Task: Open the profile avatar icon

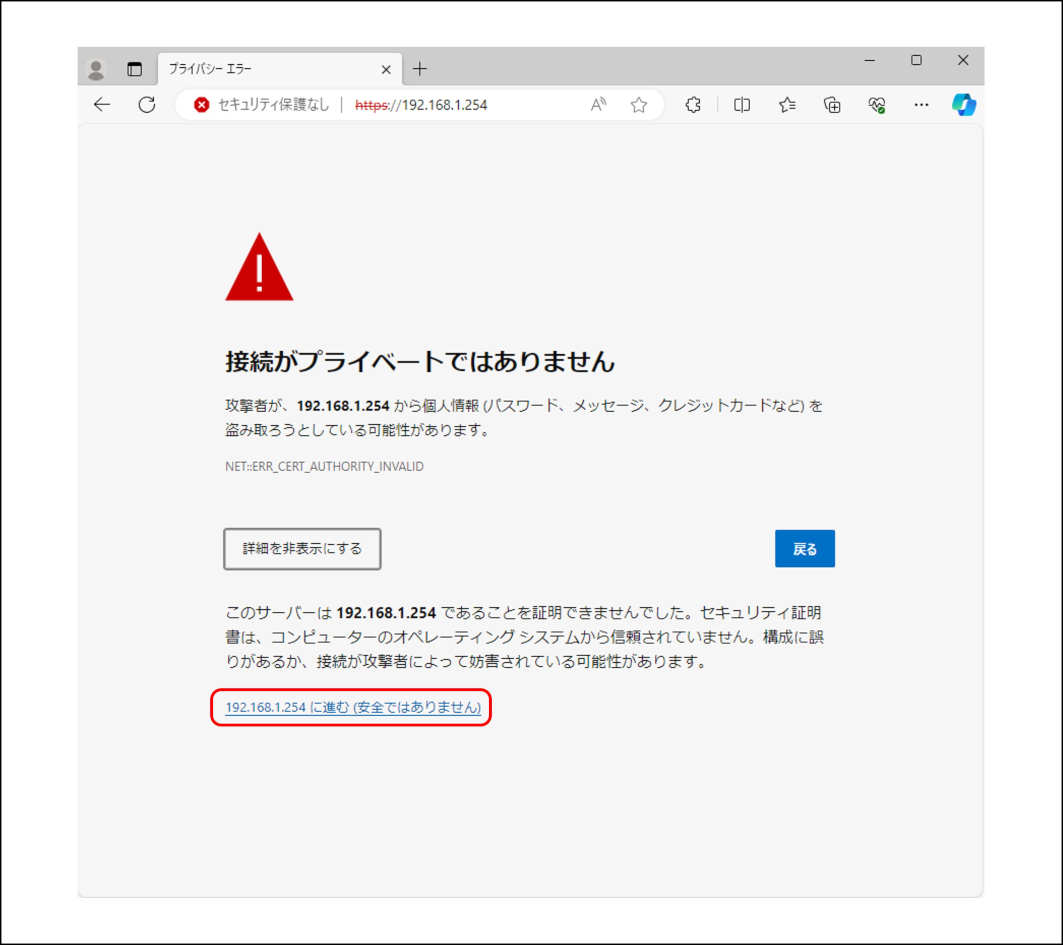Action: pos(96,68)
